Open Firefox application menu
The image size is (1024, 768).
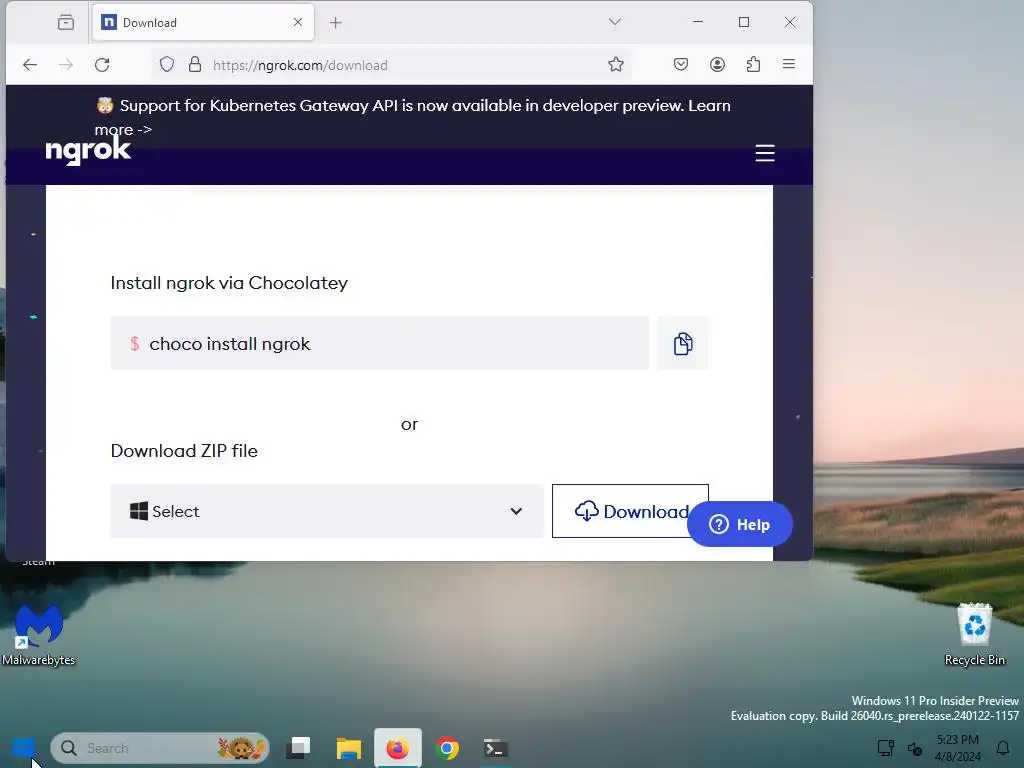pyautogui.click(x=789, y=64)
